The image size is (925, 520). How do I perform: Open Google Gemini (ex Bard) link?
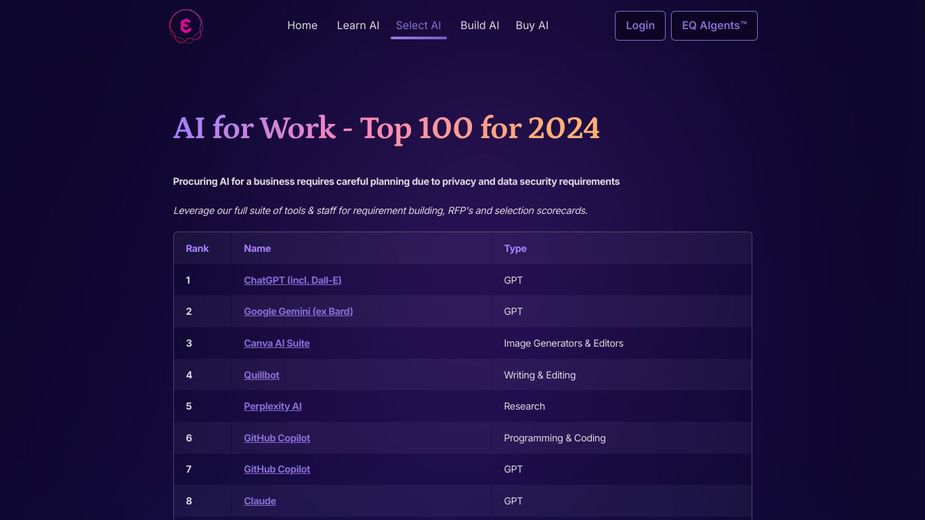coord(298,312)
